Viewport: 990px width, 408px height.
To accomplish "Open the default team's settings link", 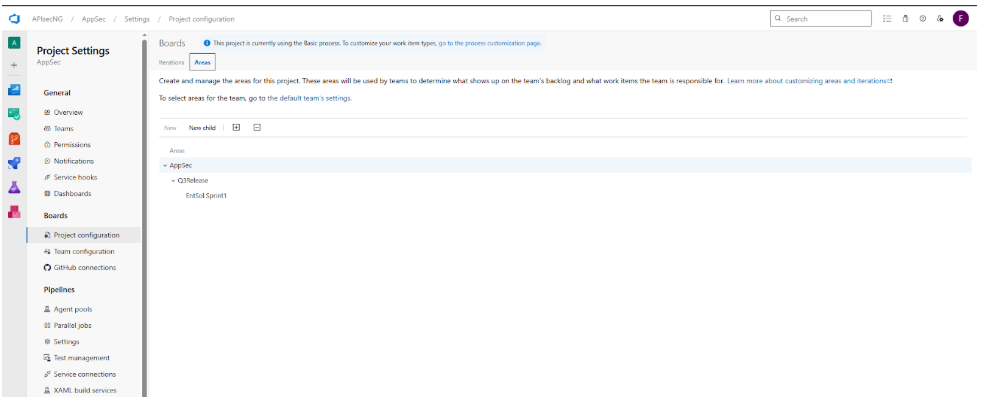I will click(x=309, y=98).
